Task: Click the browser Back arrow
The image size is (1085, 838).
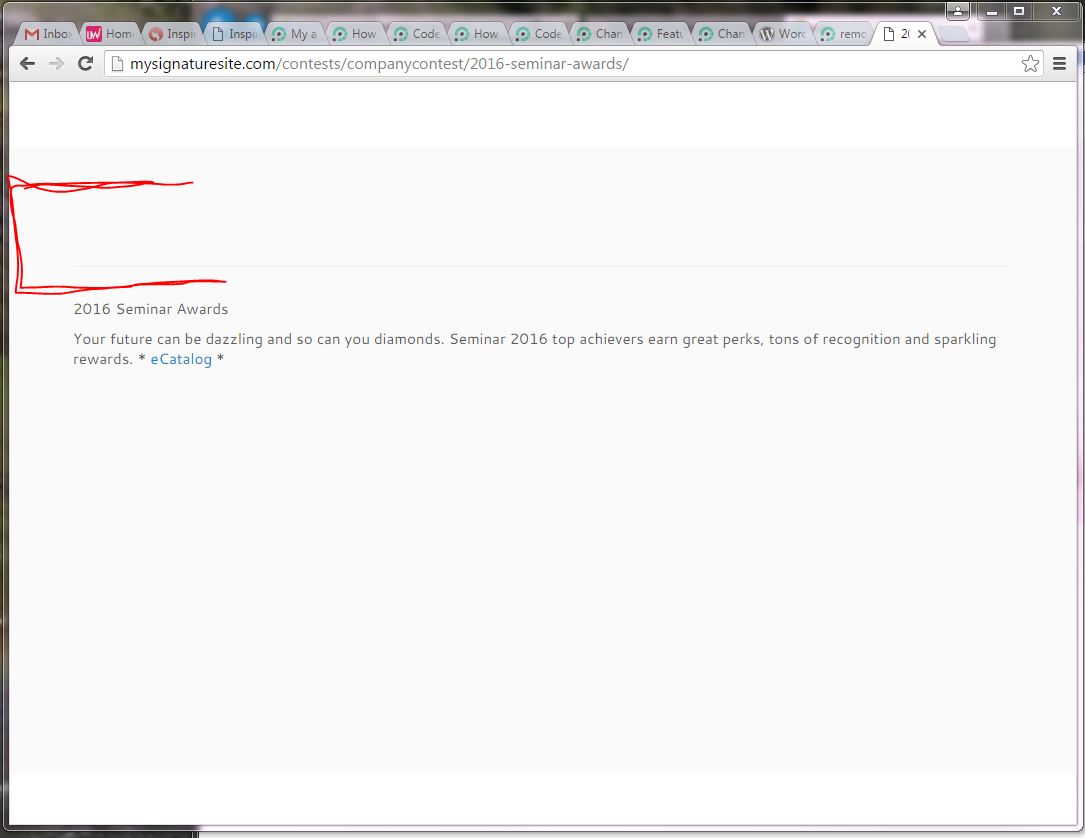Action: click(27, 64)
